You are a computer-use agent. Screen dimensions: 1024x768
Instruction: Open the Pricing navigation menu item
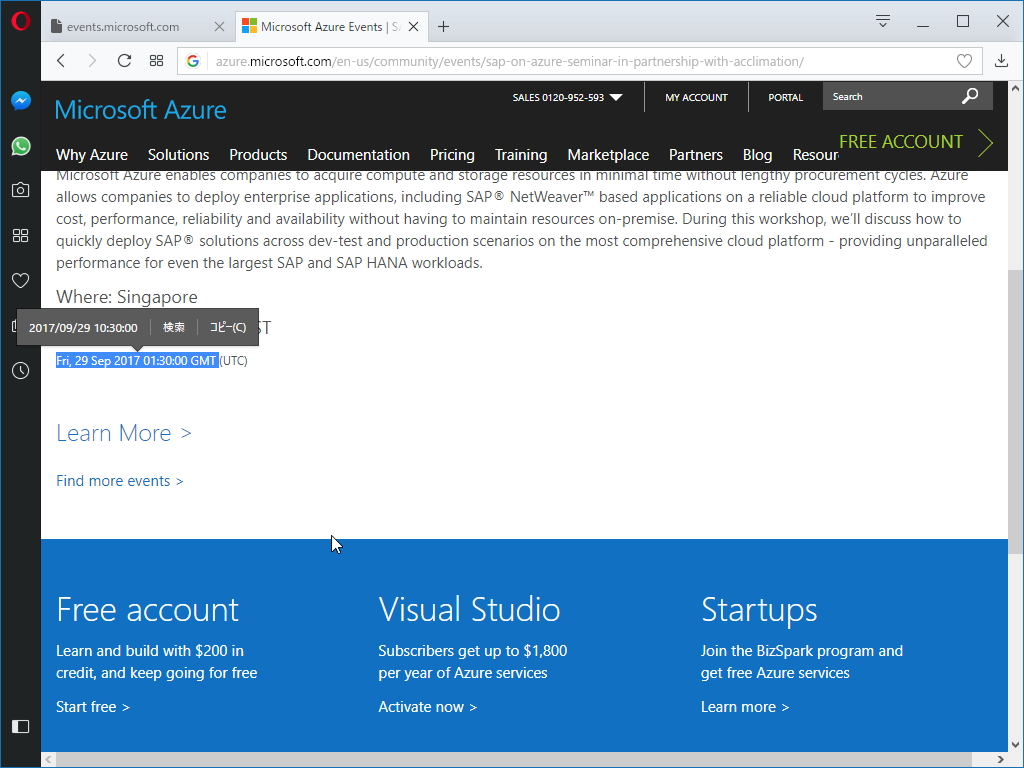click(x=452, y=154)
